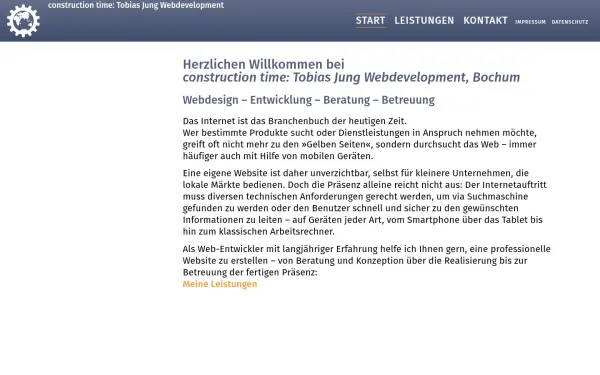The height and width of the screenshot is (375, 600).
Task: Click the line mentioning »Gelben Seiten«
Action: point(359,144)
